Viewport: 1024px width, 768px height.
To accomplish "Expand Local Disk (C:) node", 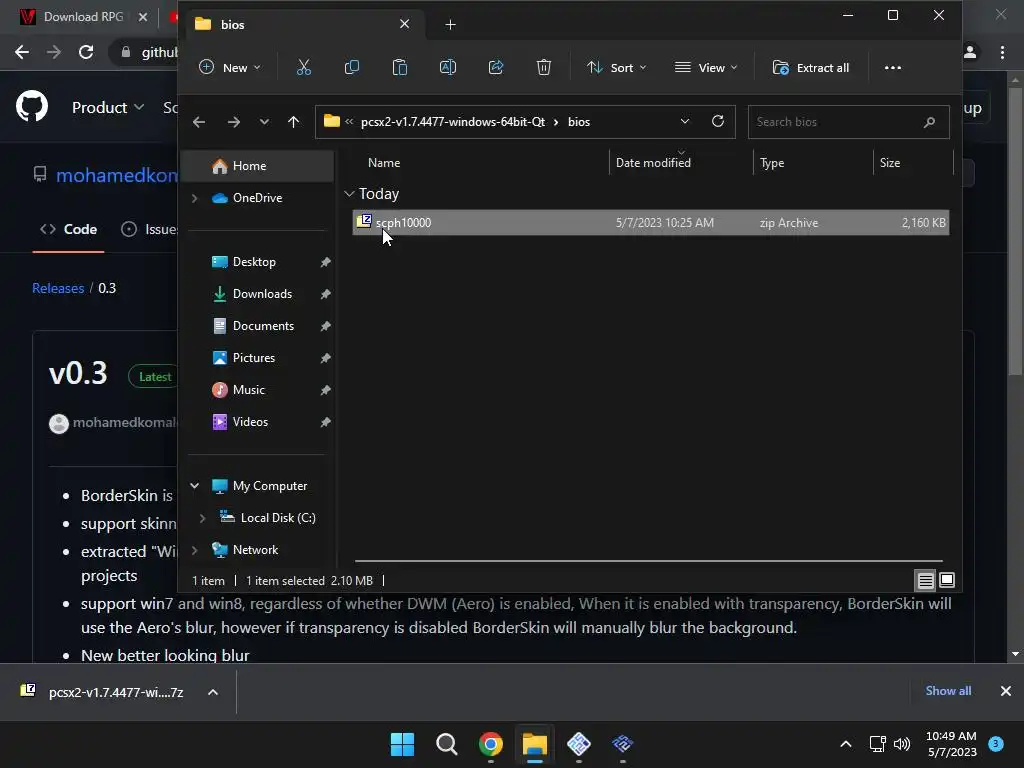I will [x=202, y=518].
